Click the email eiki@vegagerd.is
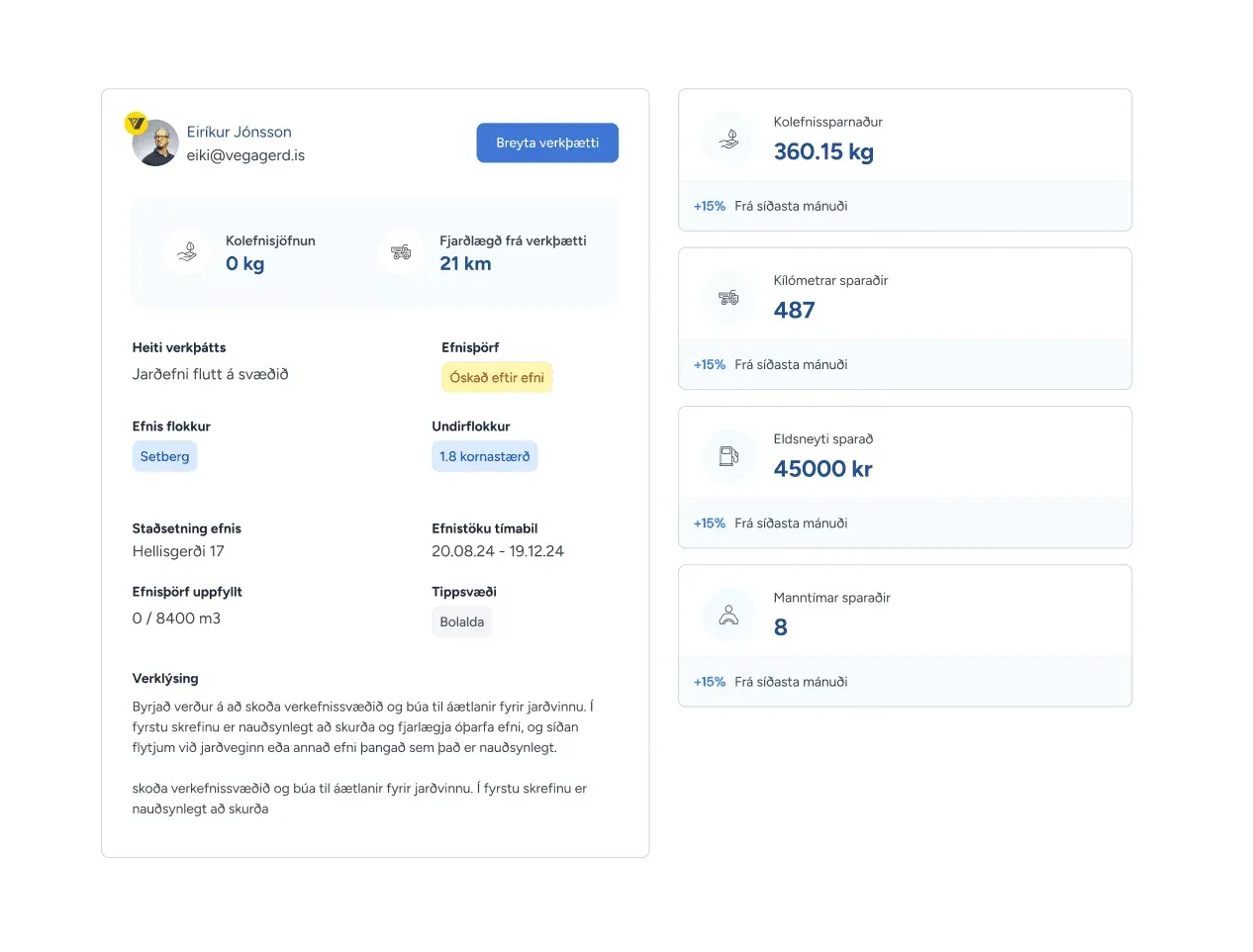Viewport: 1253px width, 952px height. click(245, 155)
